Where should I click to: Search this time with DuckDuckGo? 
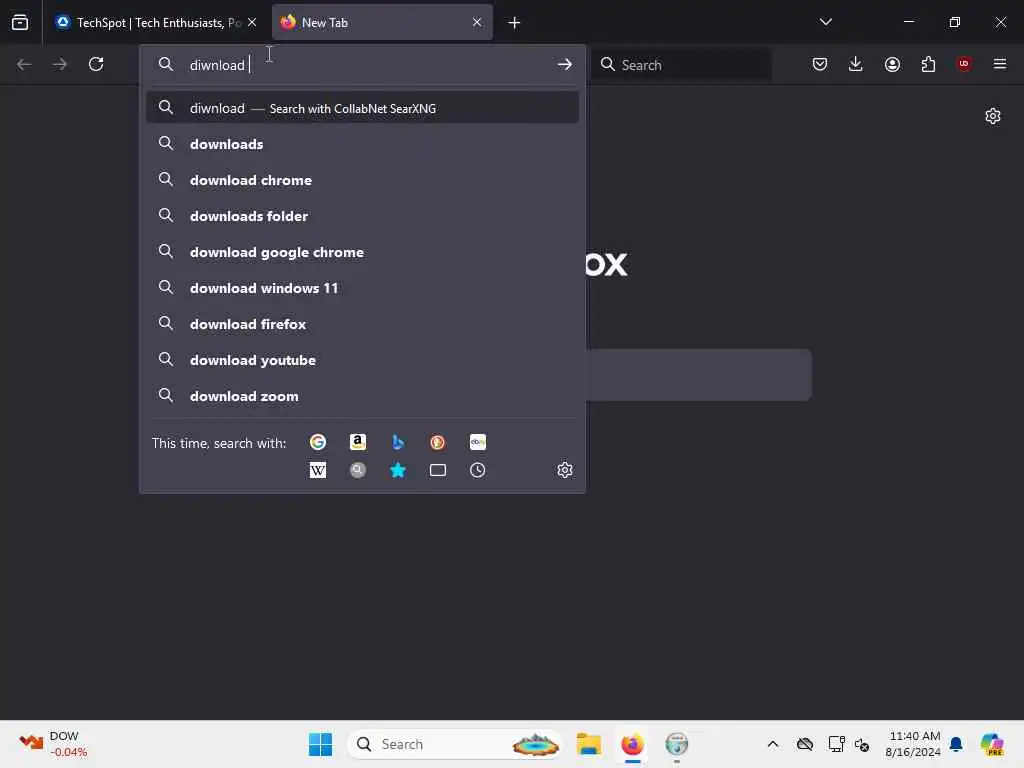pos(438,442)
